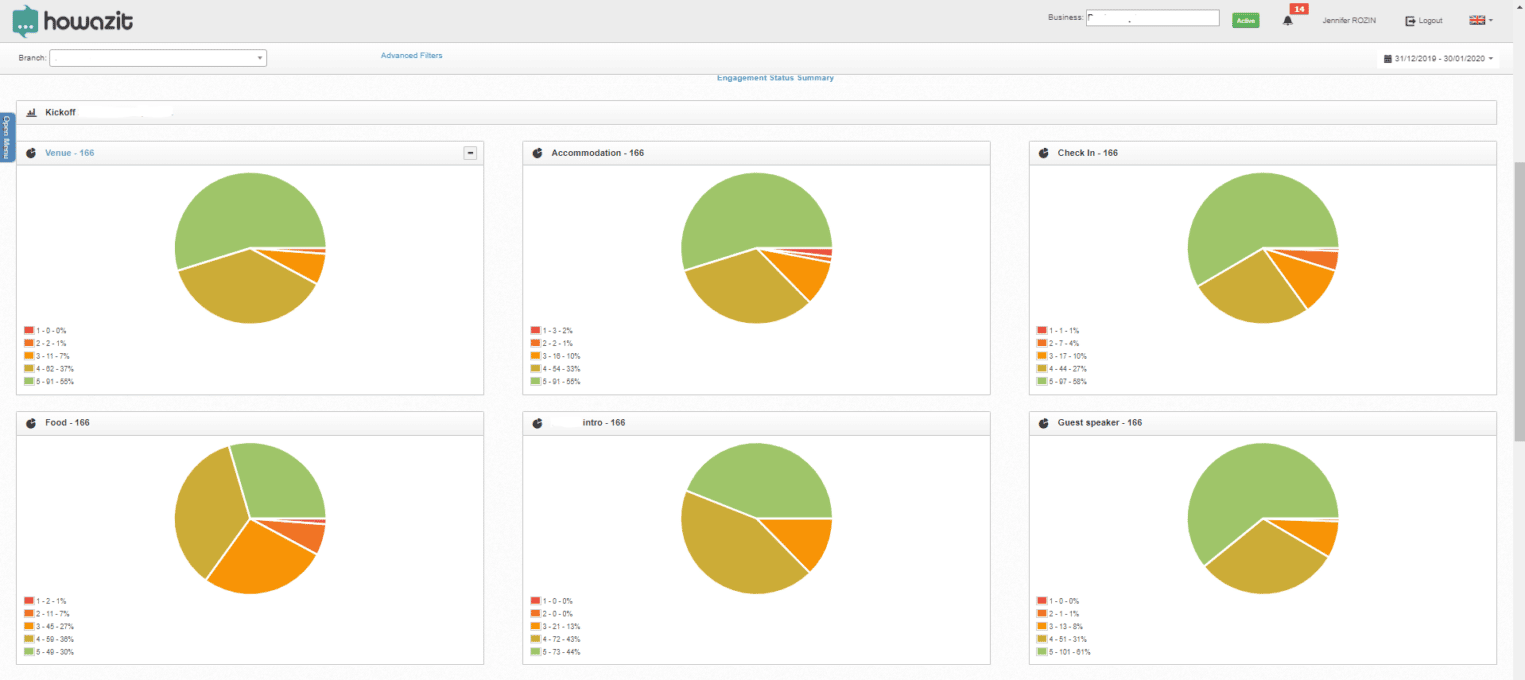Click the Food - 166 panel title
The height and width of the screenshot is (680, 1525).
click(x=67, y=423)
